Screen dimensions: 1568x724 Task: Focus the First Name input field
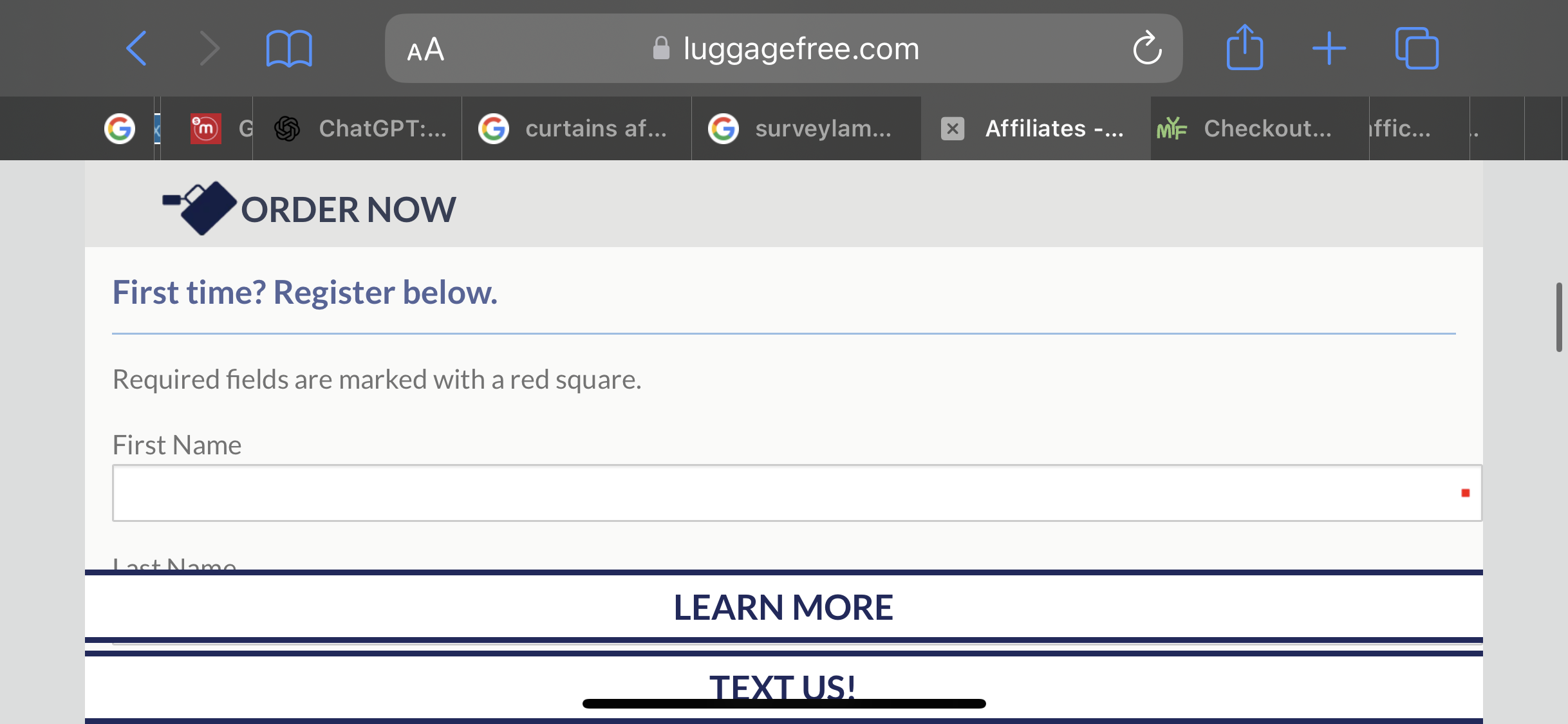(797, 493)
